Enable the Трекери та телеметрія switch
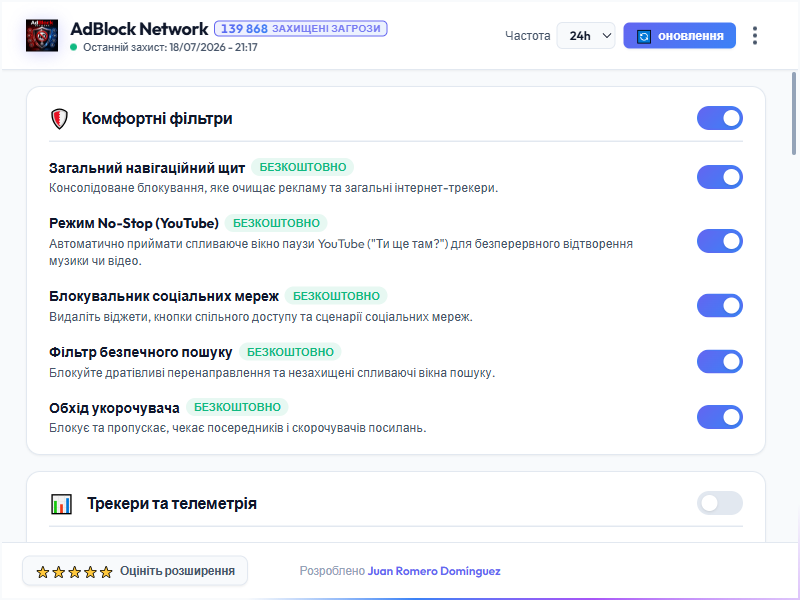This screenshot has height=600, width=800. point(719,503)
